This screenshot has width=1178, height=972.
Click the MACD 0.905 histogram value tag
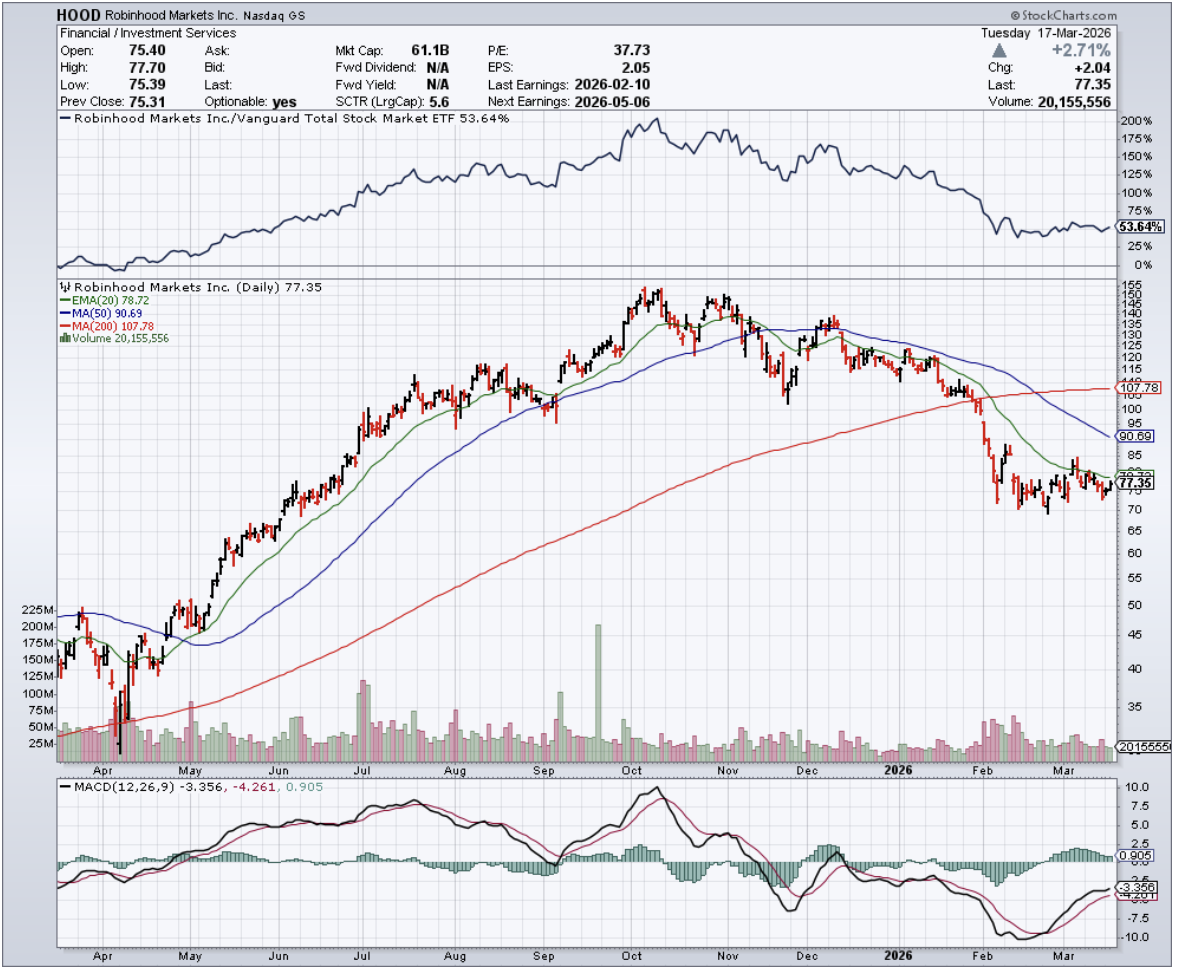click(1134, 856)
